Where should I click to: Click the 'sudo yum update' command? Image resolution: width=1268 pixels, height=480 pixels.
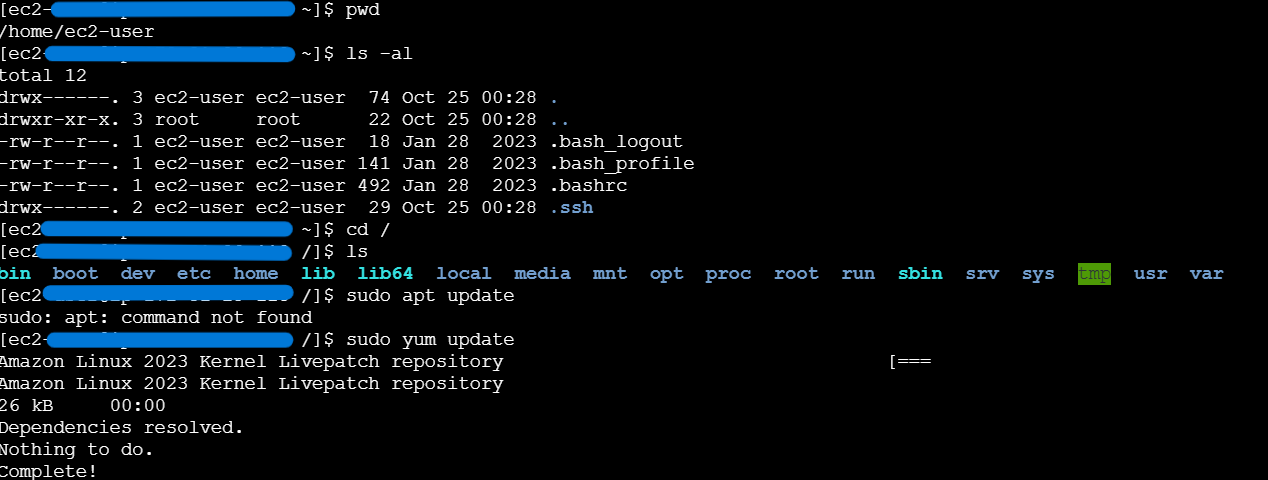click(x=430, y=340)
